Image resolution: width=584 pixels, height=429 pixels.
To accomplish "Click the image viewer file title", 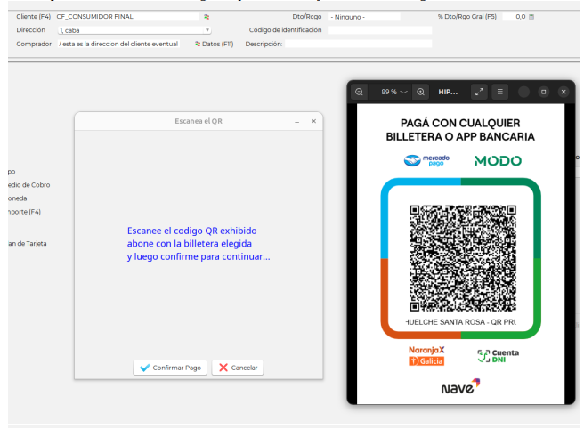I will (x=448, y=92).
